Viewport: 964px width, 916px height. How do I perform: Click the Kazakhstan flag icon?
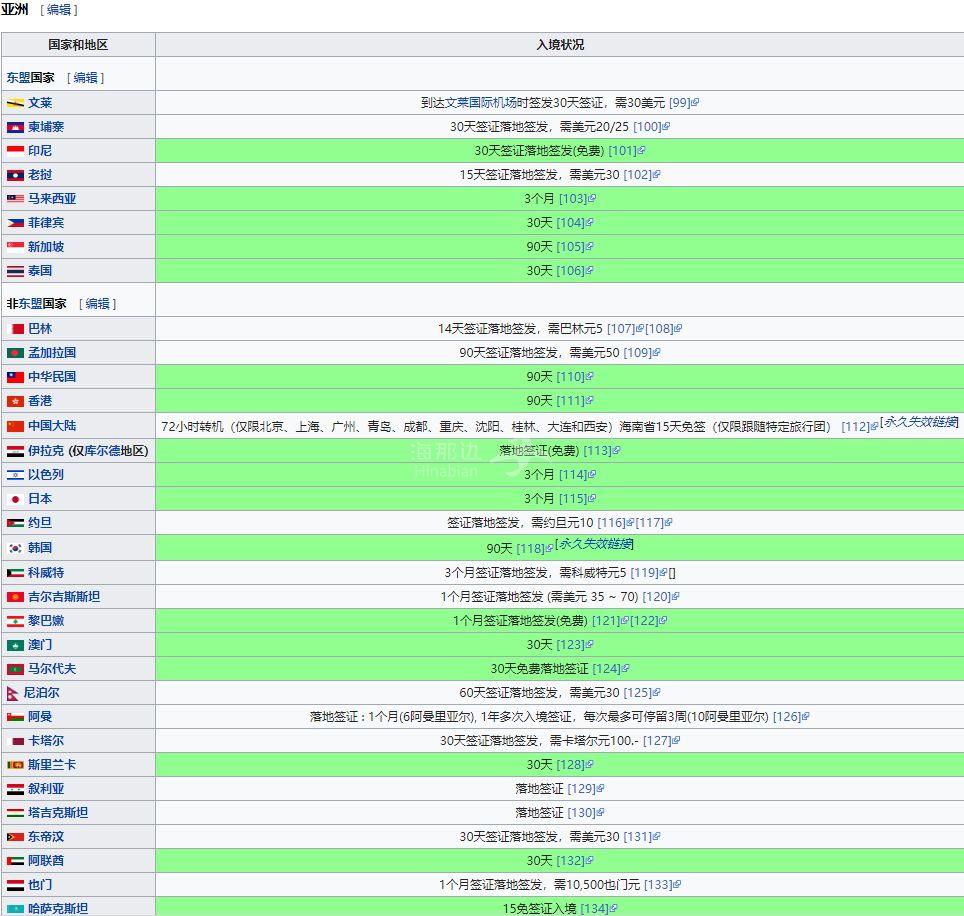(15, 909)
